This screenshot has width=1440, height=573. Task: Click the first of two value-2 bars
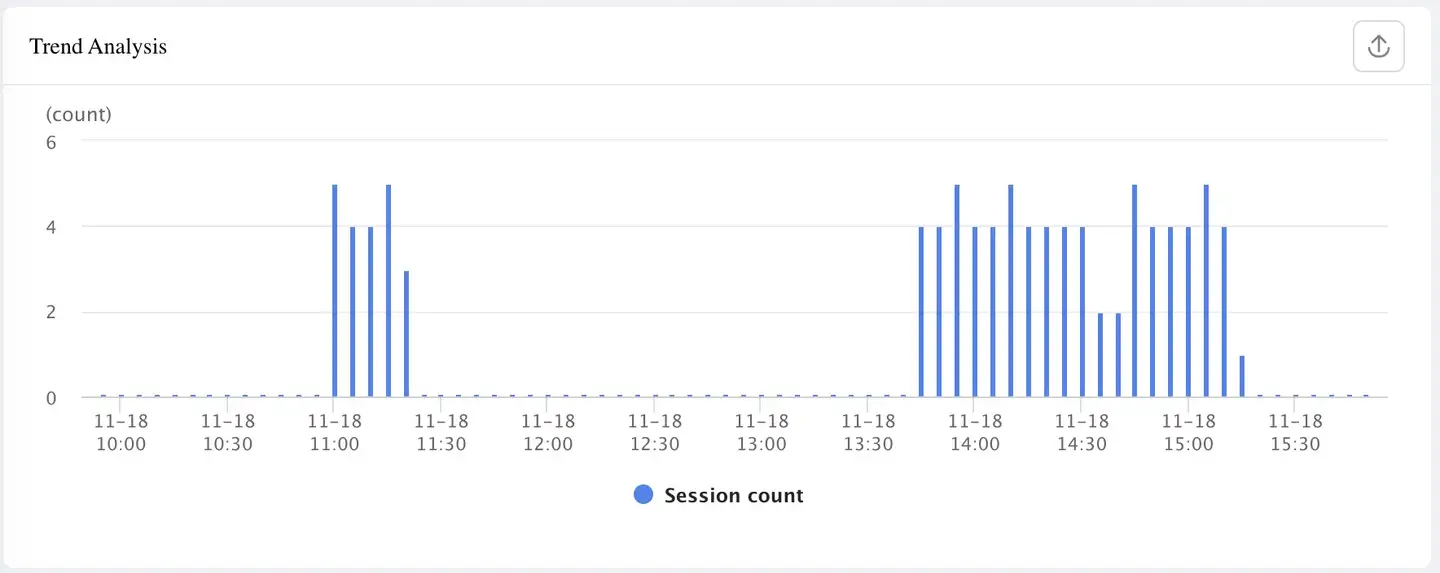[x=1100, y=355]
